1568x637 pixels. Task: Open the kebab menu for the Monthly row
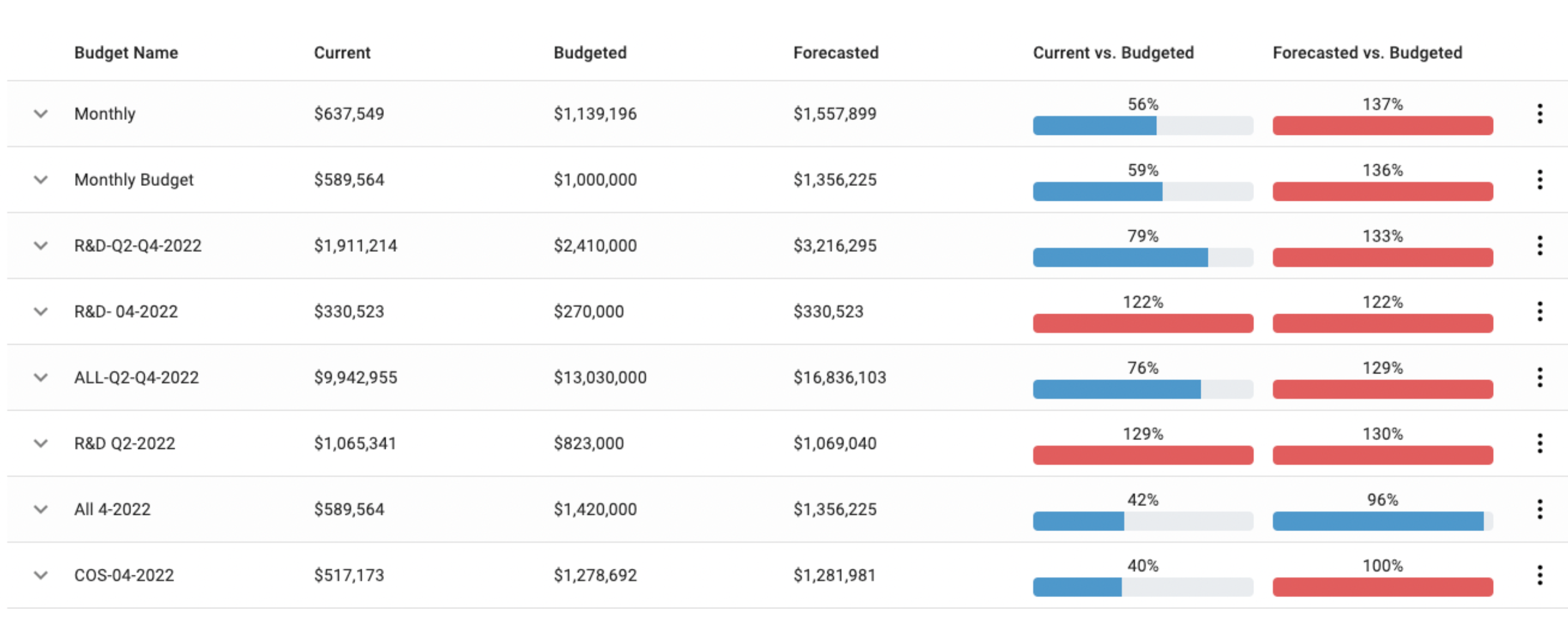pyautogui.click(x=1539, y=114)
